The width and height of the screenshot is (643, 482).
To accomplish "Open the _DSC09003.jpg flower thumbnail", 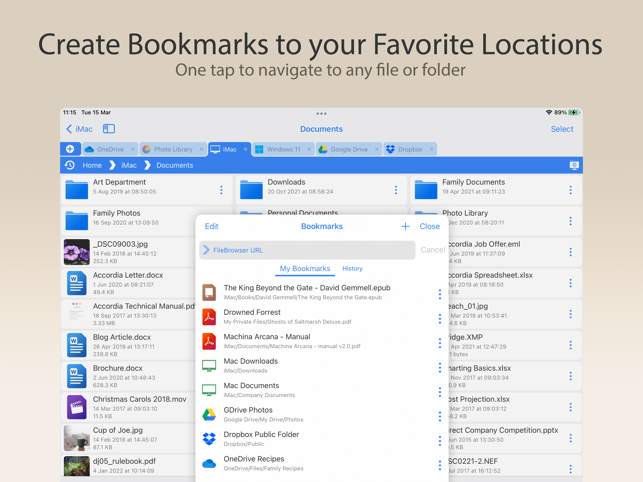I will pos(77,252).
